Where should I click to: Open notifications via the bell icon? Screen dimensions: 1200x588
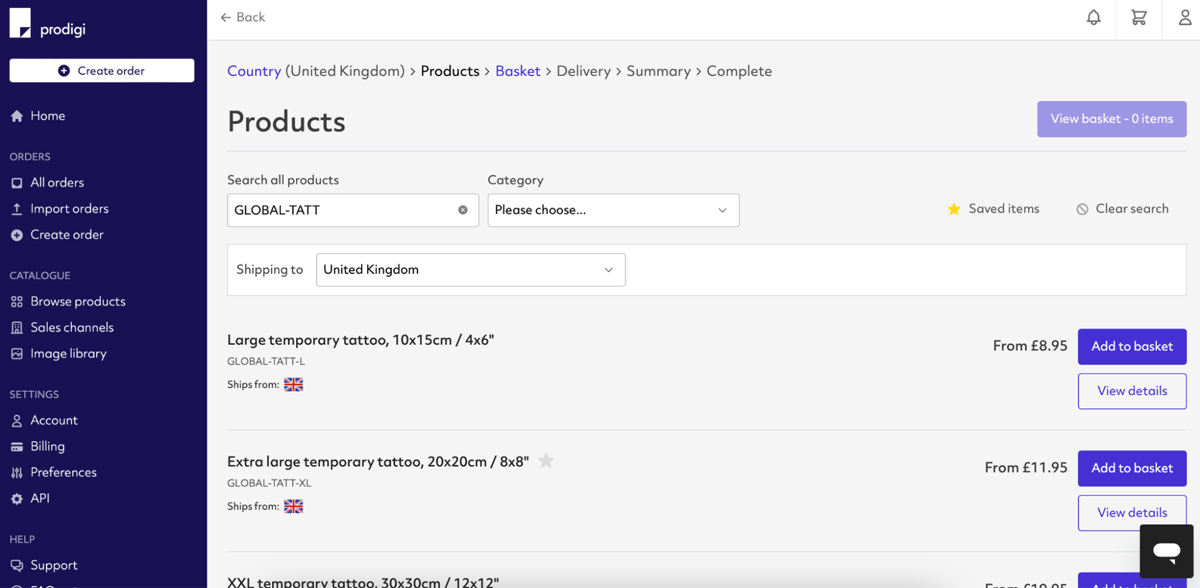point(1093,18)
